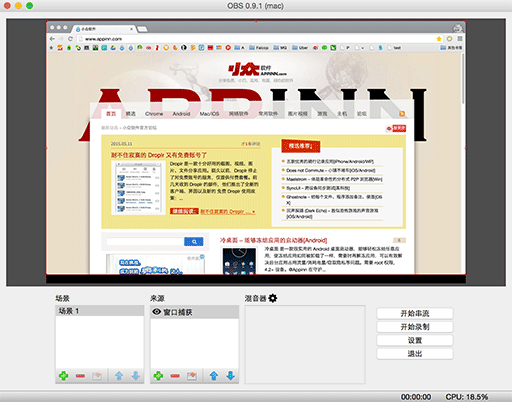Click the 来源 sources heading
512x402 pixels.
click(x=157, y=298)
